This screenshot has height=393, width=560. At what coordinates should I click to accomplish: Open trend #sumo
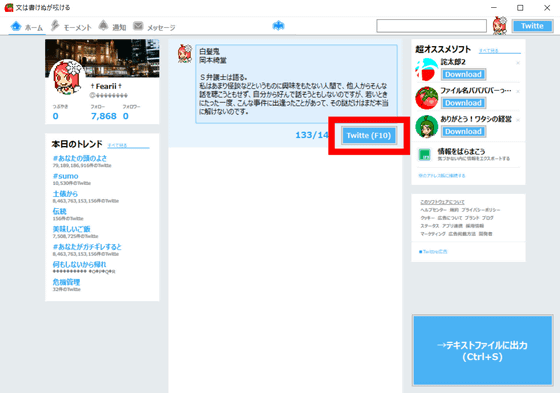tap(65, 176)
